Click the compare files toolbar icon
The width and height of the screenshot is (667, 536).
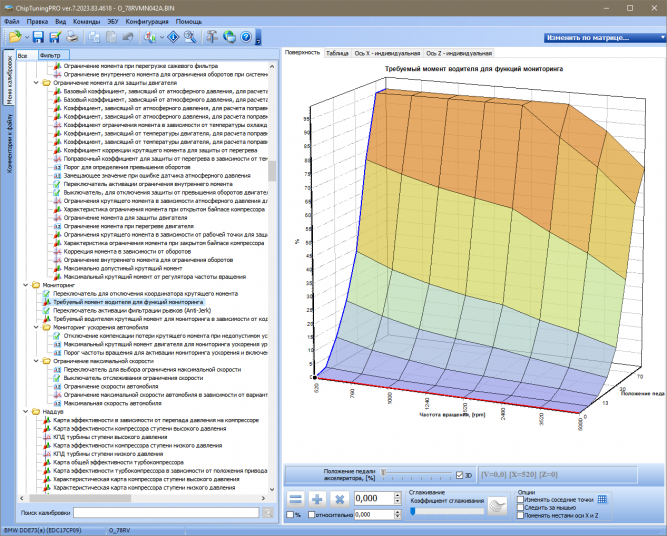(150, 37)
